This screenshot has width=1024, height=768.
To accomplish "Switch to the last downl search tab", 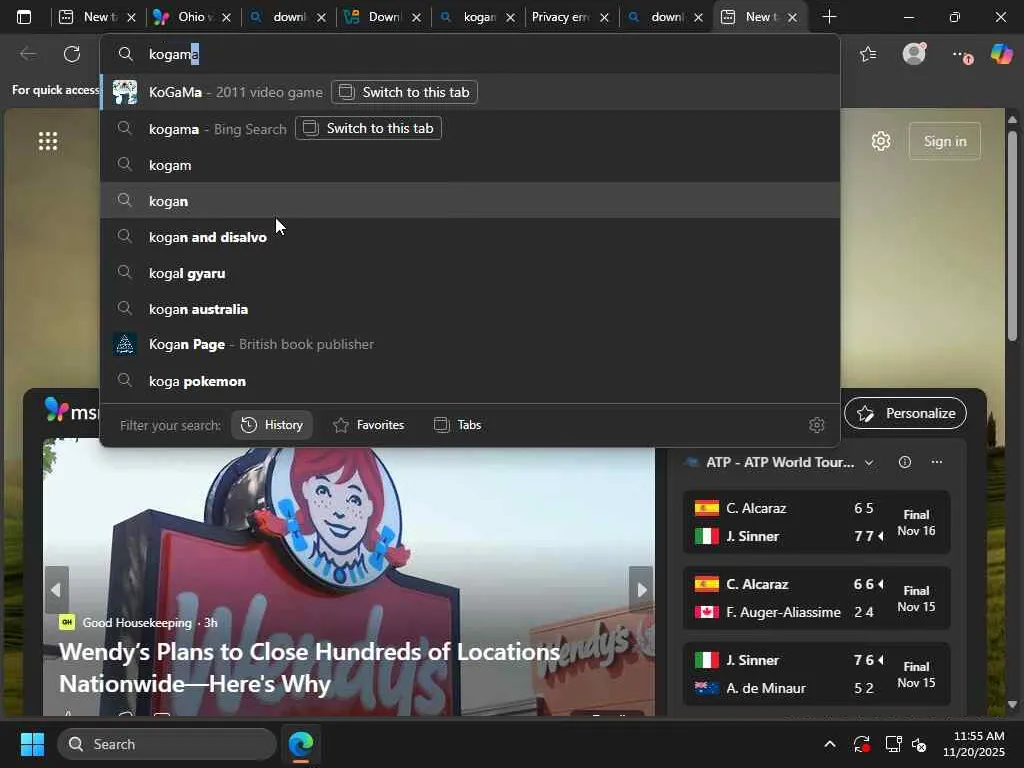I will pyautogui.click(x=665, y=17).
